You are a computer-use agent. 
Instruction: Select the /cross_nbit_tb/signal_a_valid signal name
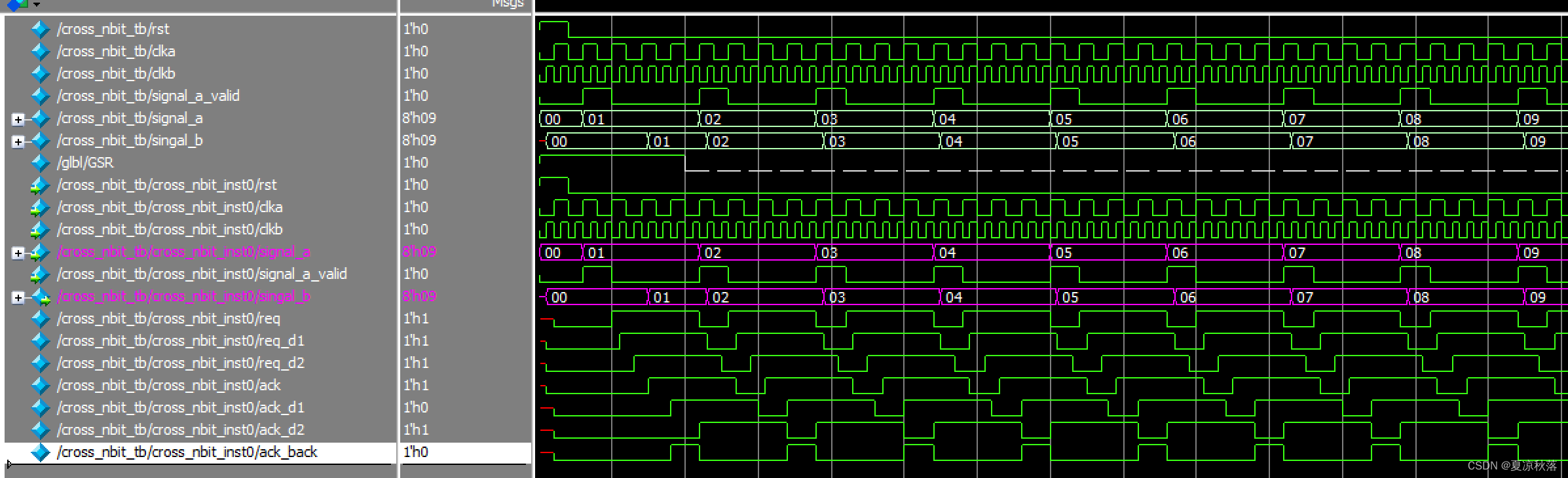click(148, 96)
